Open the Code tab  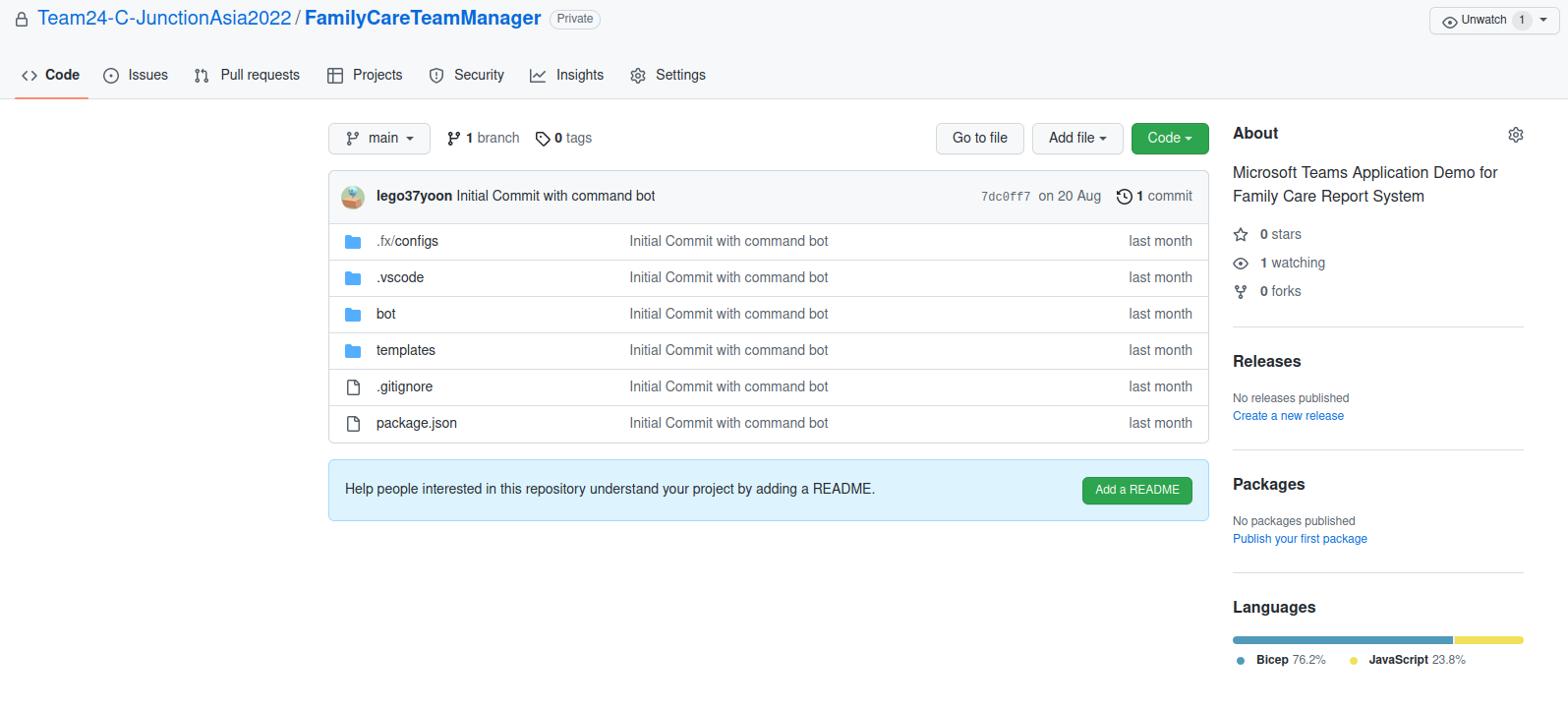pyautogui.click(x=51, y=75)
